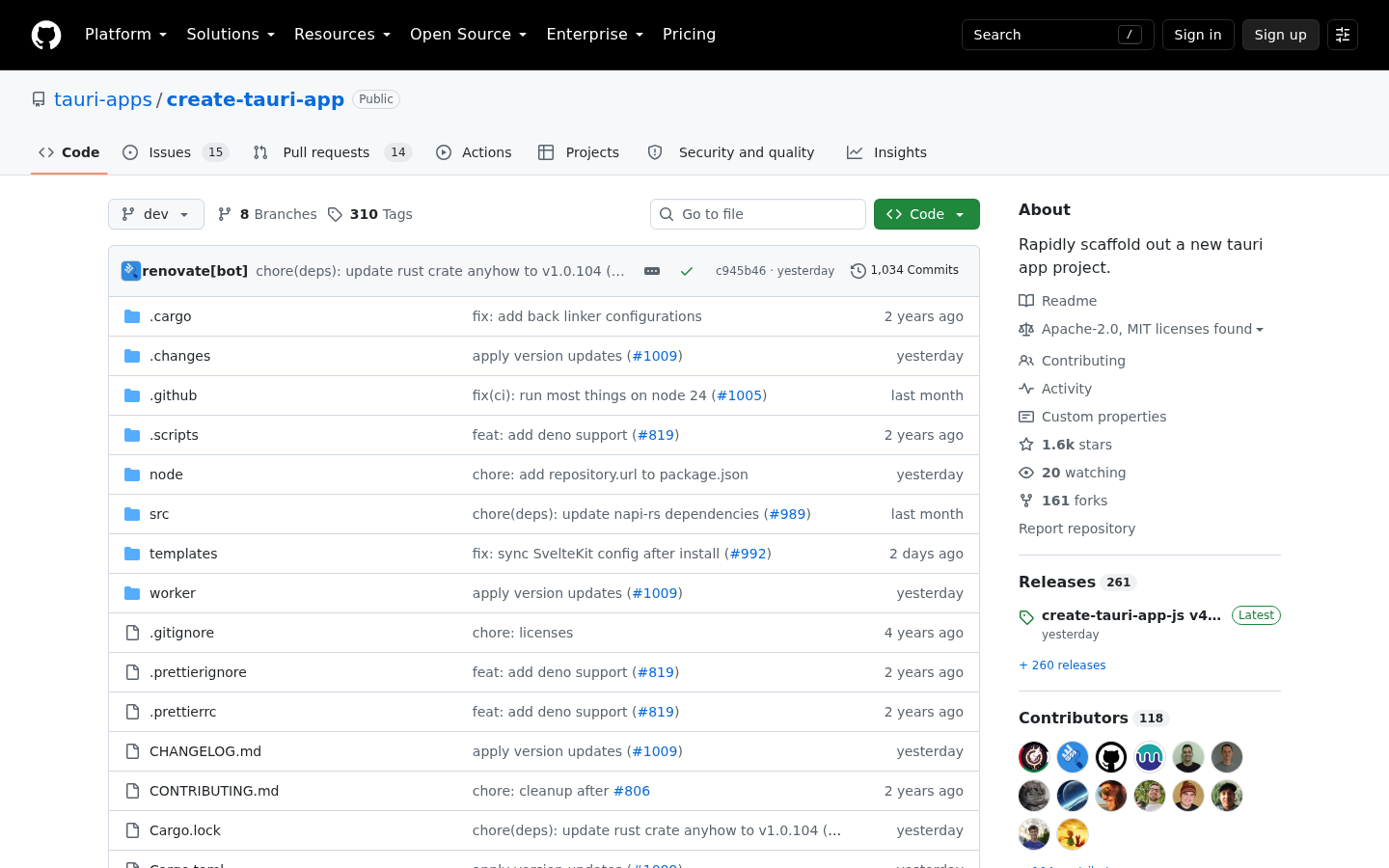1389x868 pixels.
Task: Open pull request #806 link
Action: (x=632, y=791)
